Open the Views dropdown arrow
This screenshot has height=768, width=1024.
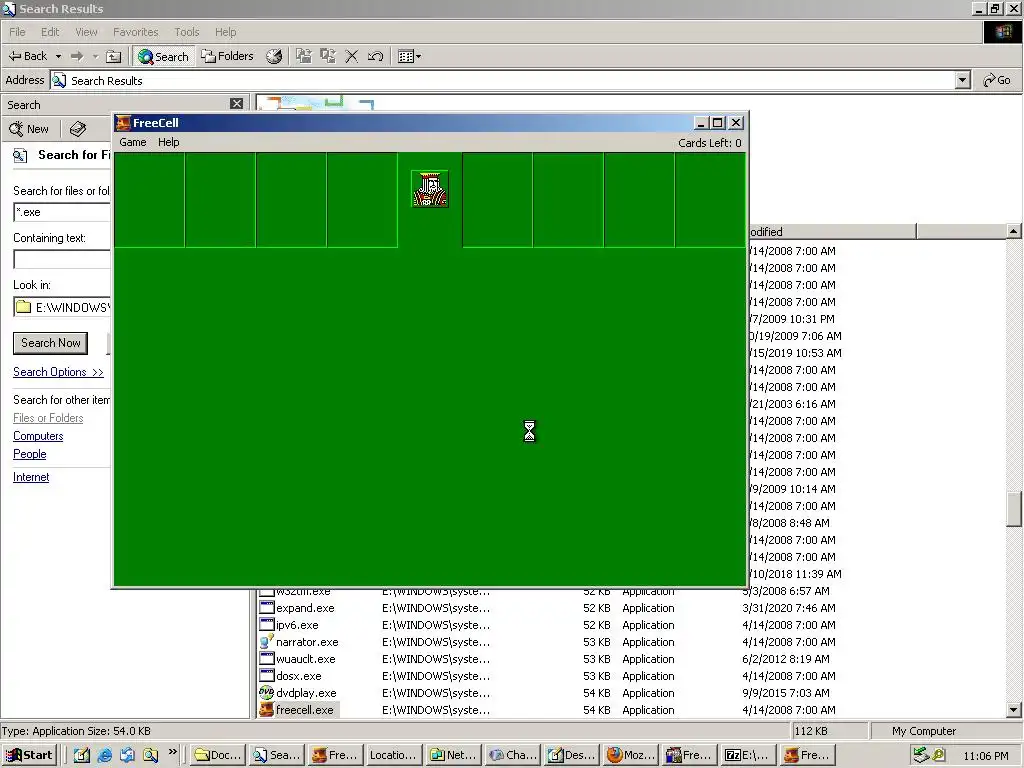(x=419, y=56)
